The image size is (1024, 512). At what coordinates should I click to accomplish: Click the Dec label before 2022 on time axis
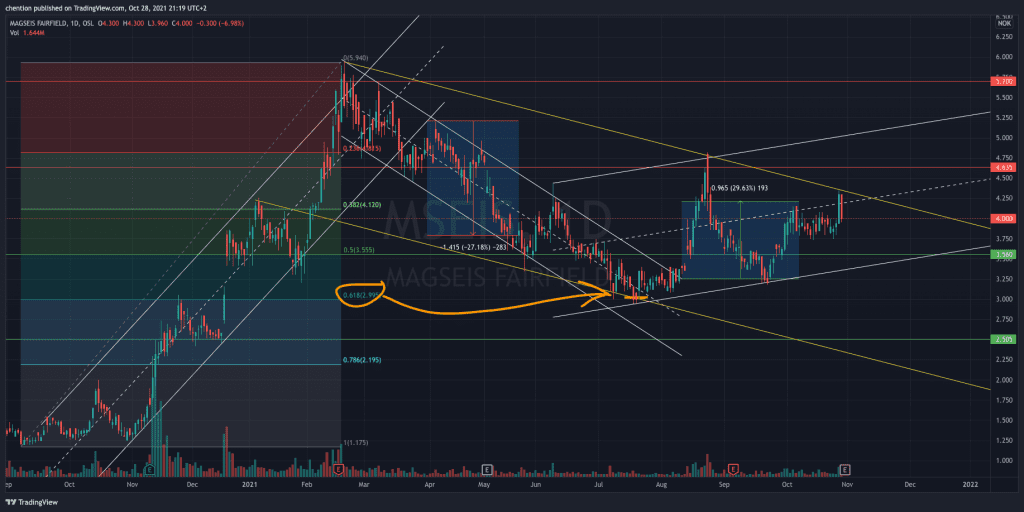[x=910, y=485]
